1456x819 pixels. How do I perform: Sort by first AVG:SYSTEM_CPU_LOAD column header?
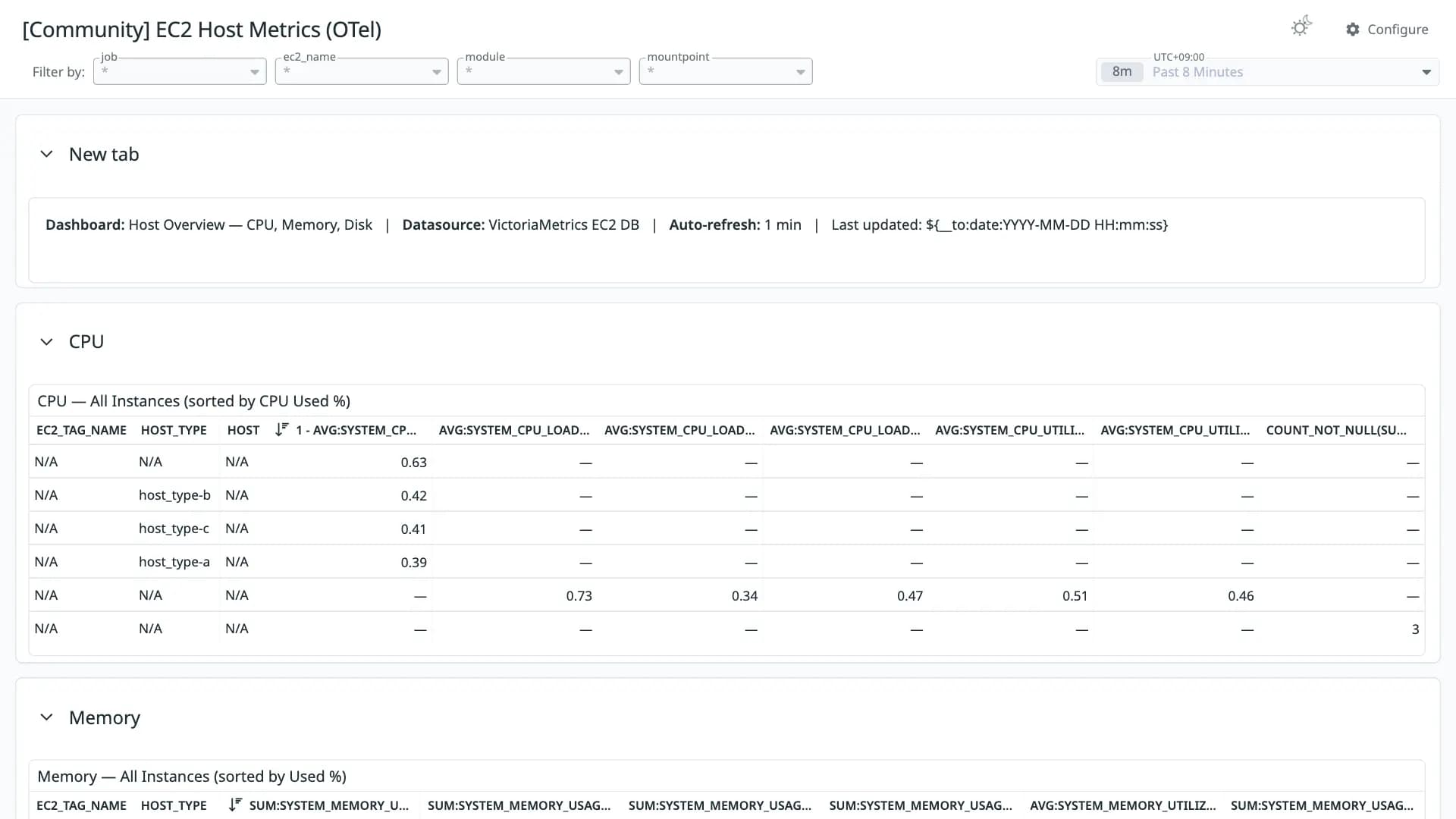click(x=513, y=430)
